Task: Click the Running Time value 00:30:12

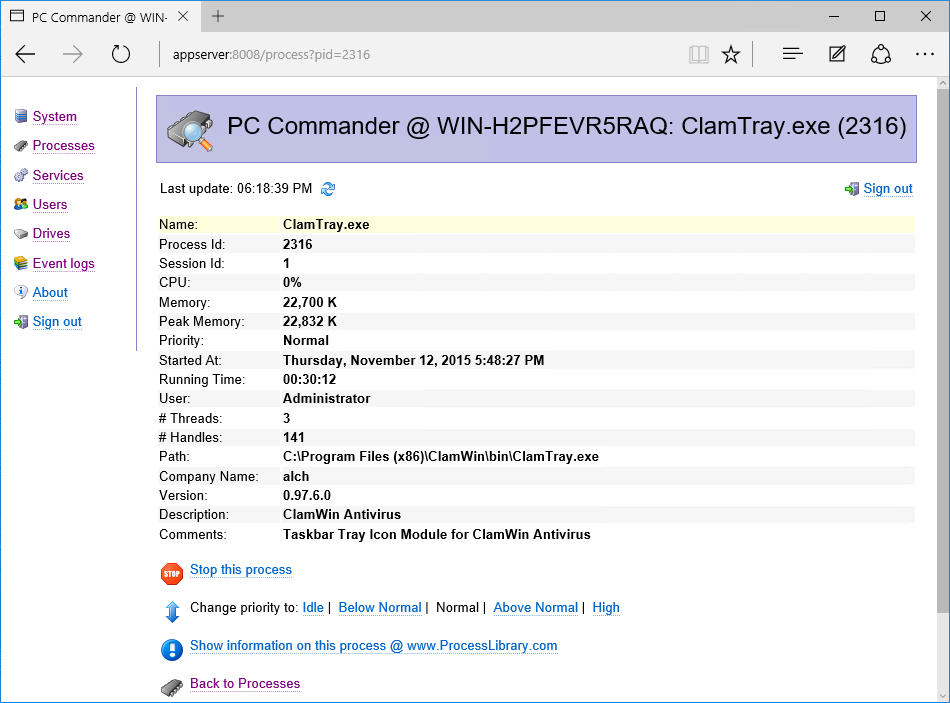Action: [x=310, y=379]
